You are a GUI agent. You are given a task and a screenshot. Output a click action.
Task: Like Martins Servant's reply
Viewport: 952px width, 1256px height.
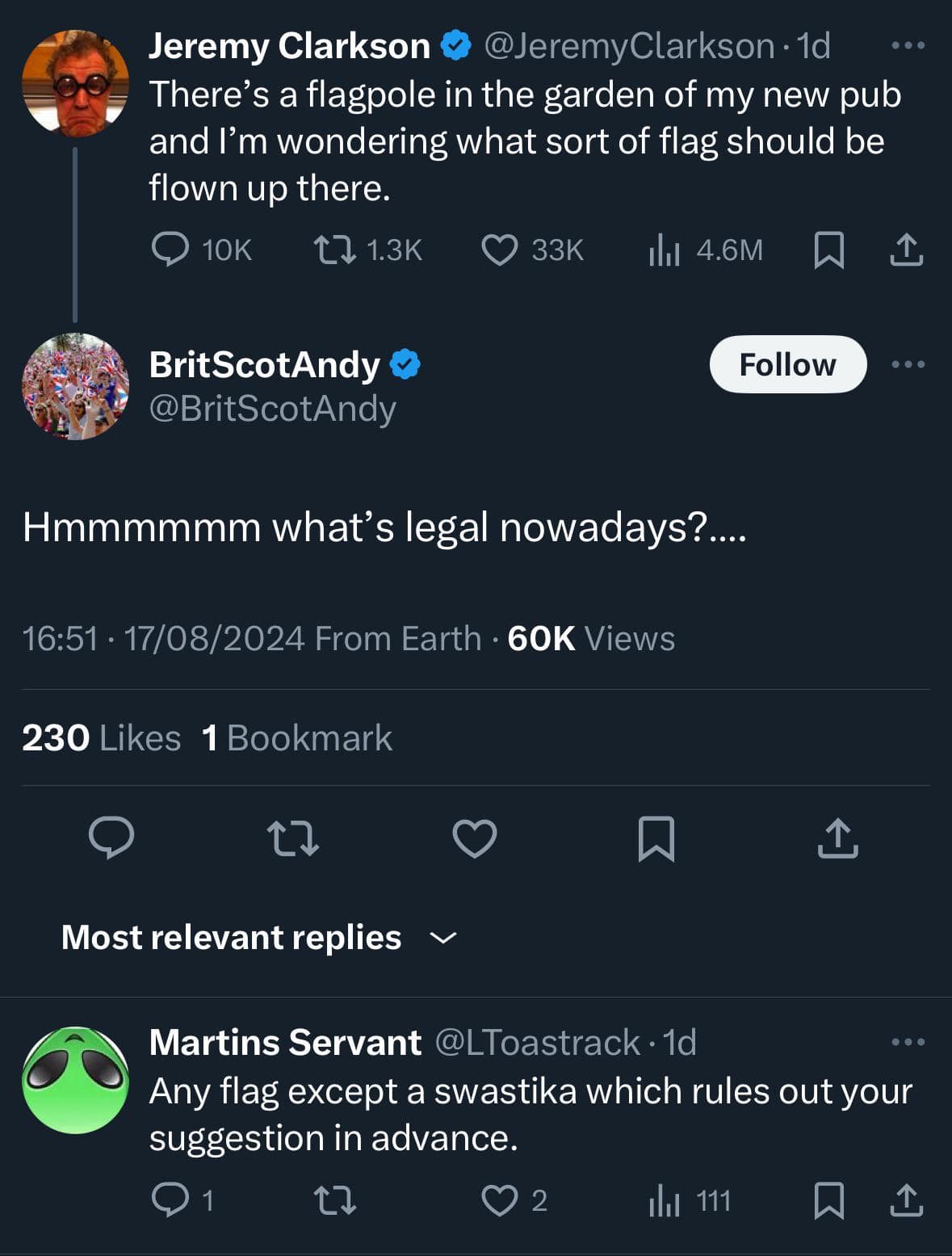click(499, 1200)
